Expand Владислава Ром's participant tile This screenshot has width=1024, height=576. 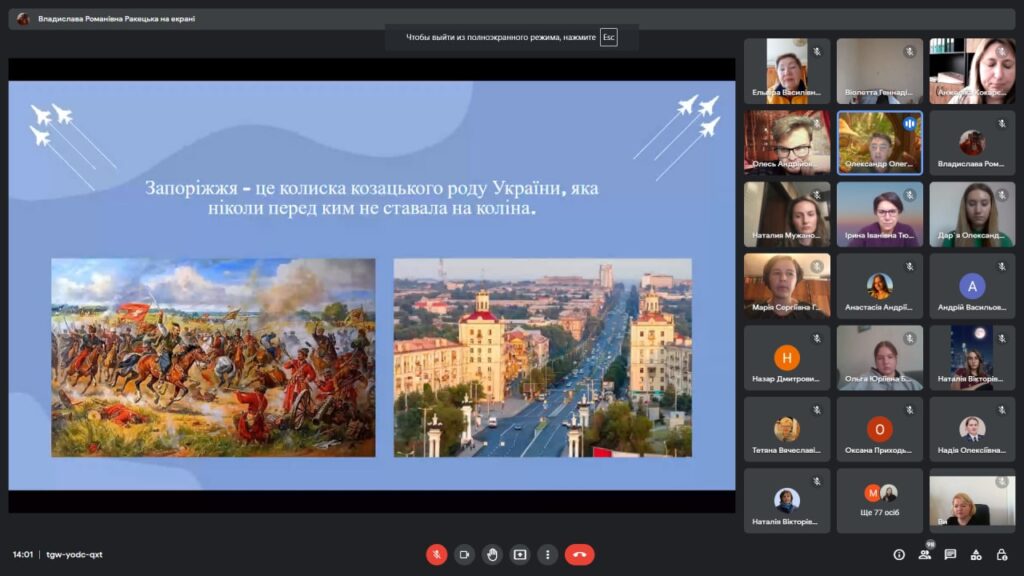point(972,142)
